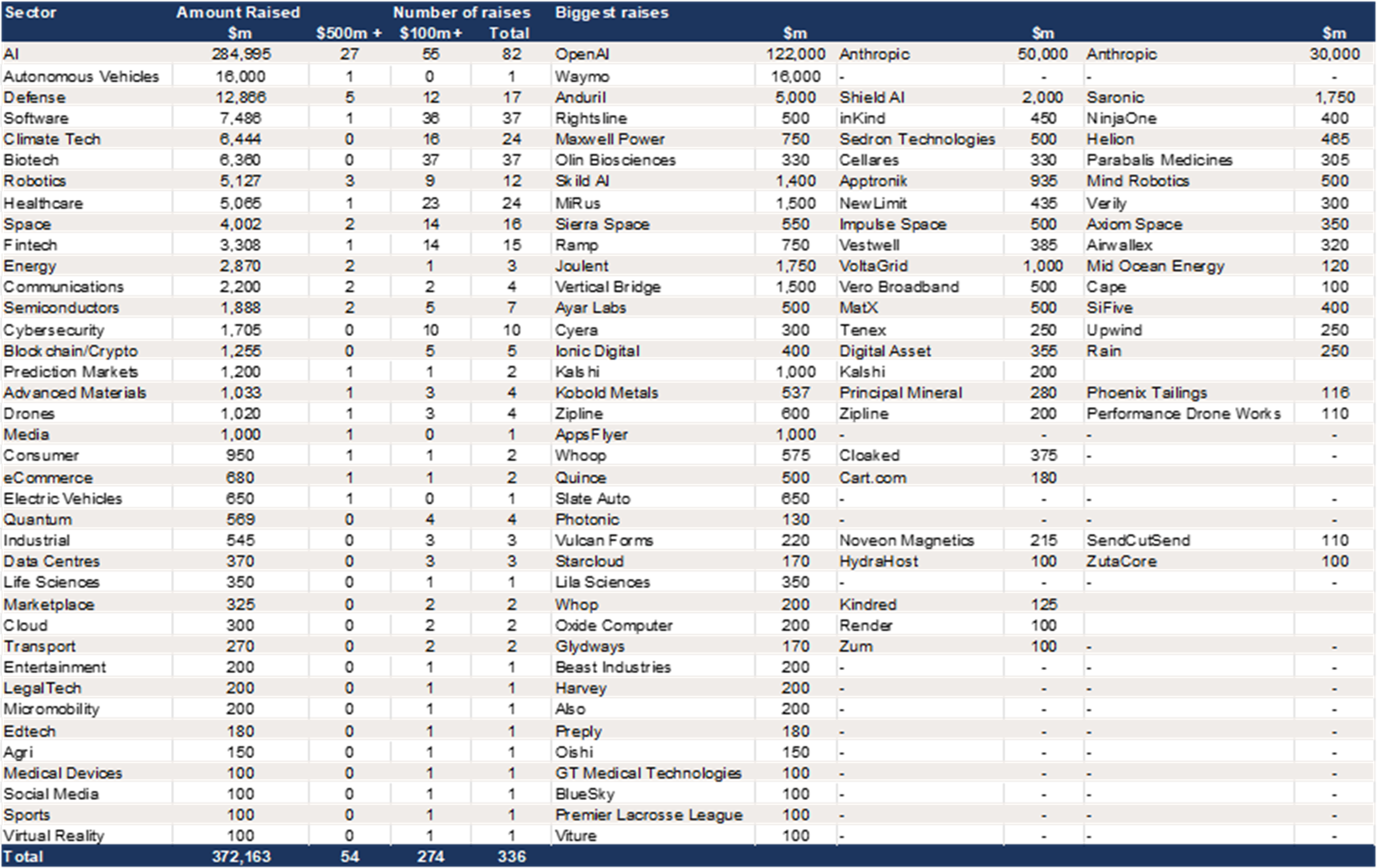The width and height of the screenshot is (1377, 868).
Task: Click the 'Lila Sciences' cell
Action: 602,582
